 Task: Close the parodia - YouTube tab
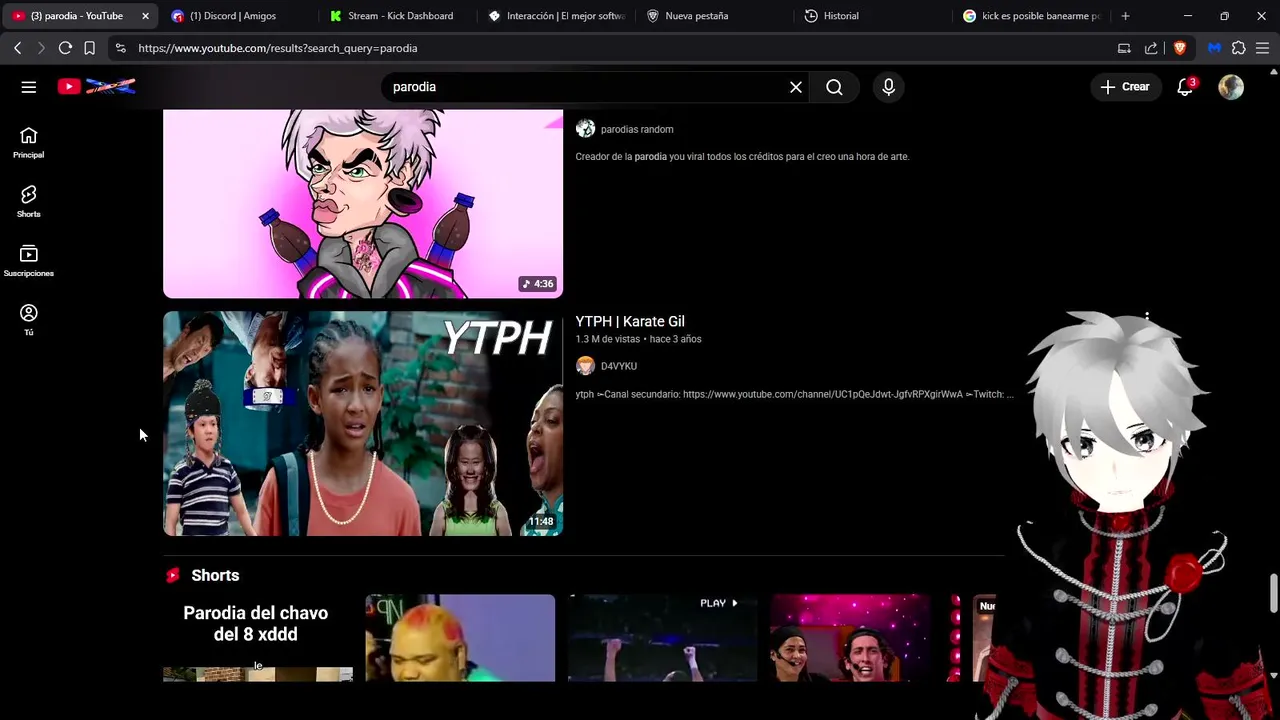point(145,16)
